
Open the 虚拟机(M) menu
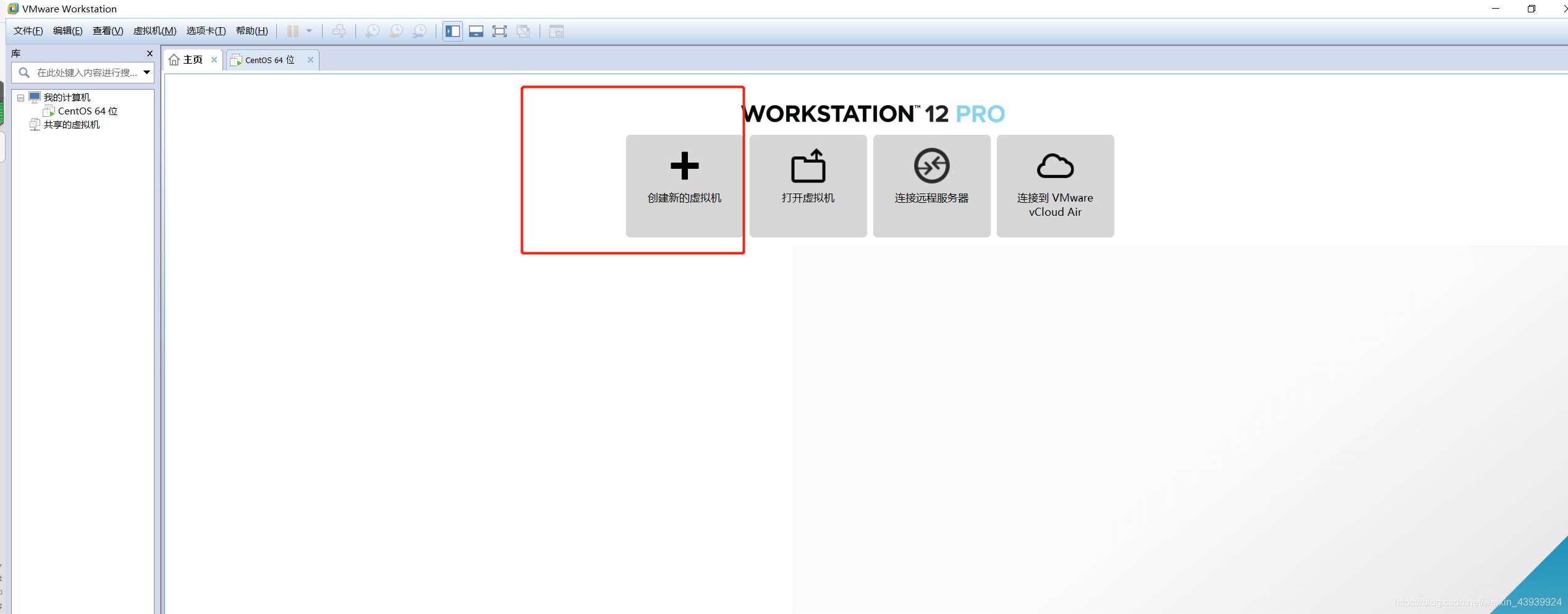click(155, 31)
